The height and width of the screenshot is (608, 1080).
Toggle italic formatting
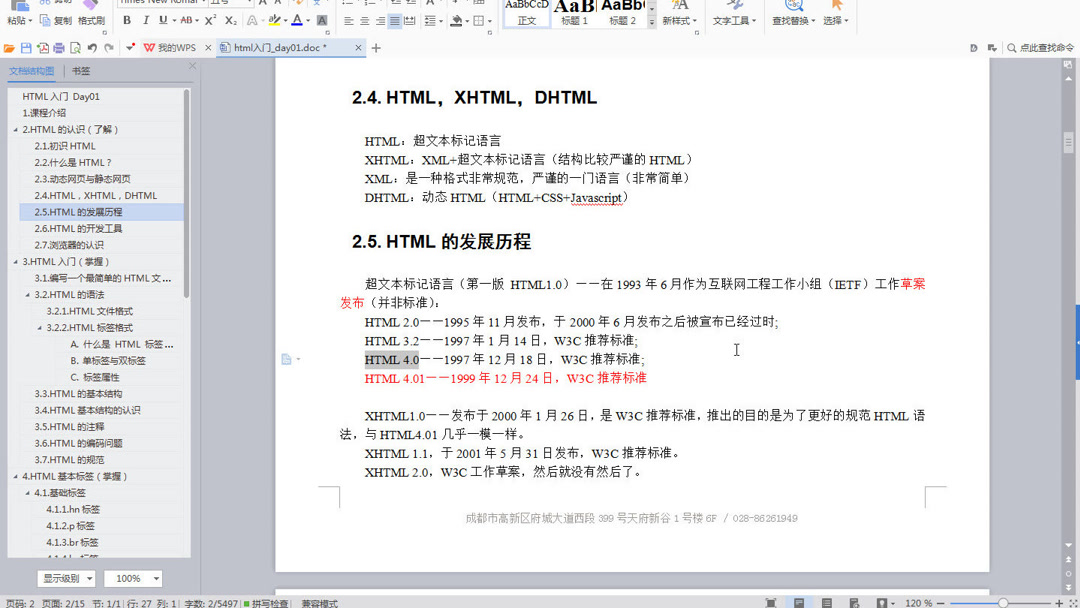point(146,18)
